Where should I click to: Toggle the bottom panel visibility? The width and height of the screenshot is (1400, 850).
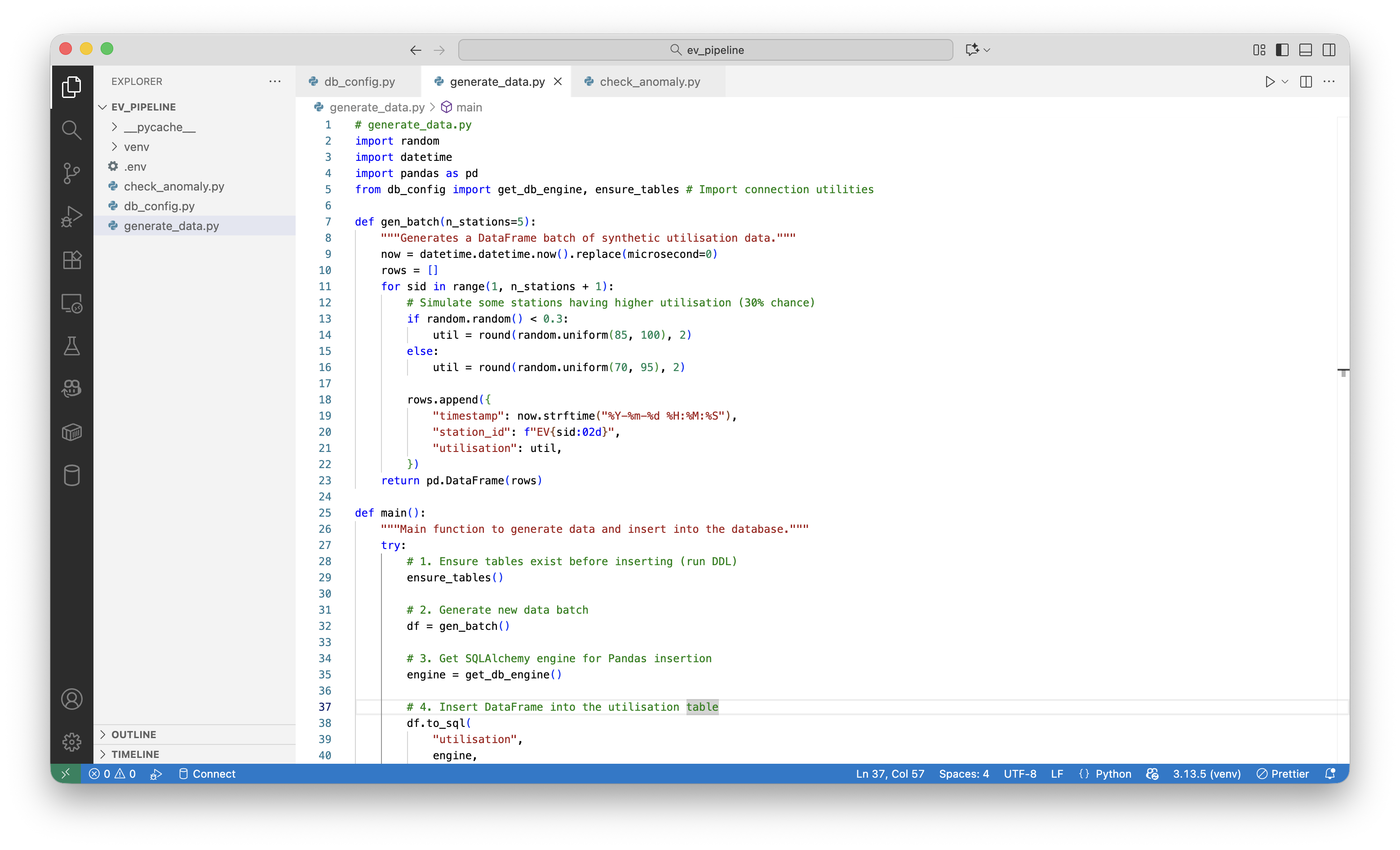click(x=1305, y=50)
